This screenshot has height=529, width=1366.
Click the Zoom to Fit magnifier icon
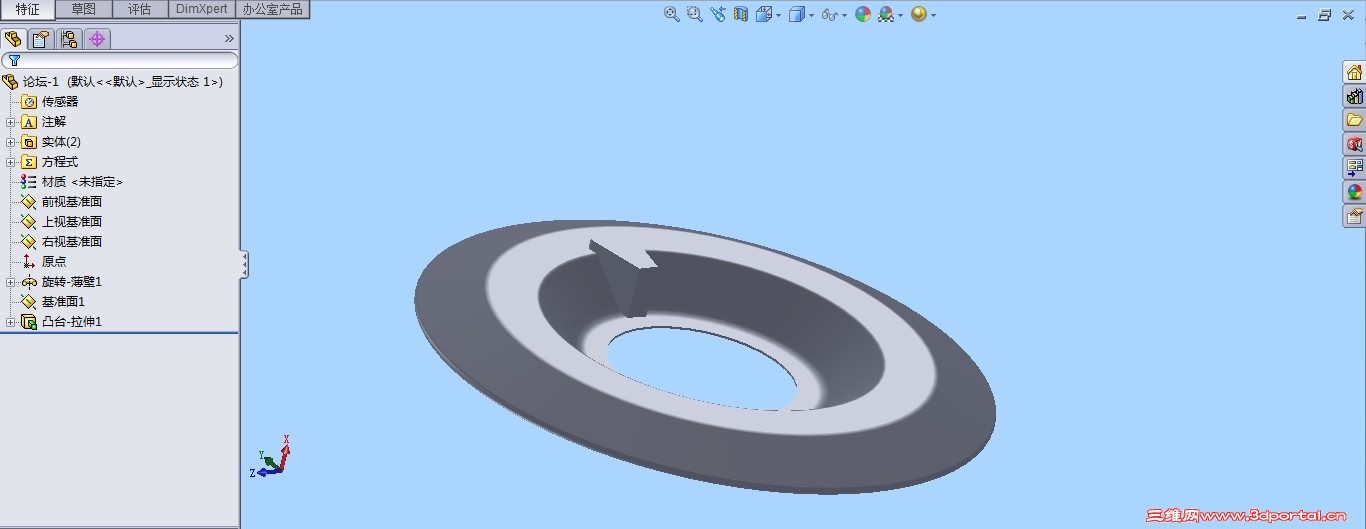coord(672,14)
